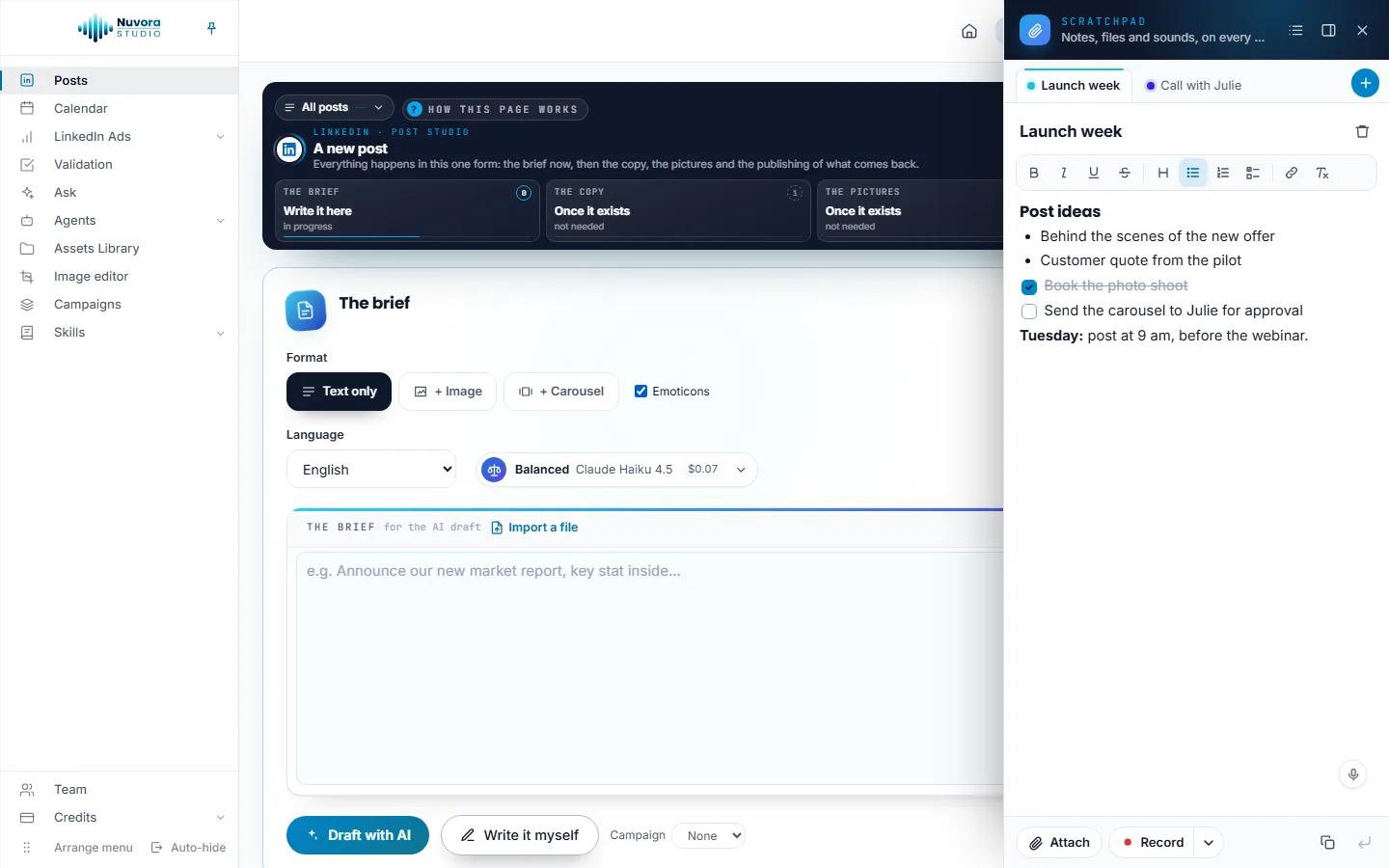Select the Launch week note tab
The image size is (1389, 868).
(1074, 86)
